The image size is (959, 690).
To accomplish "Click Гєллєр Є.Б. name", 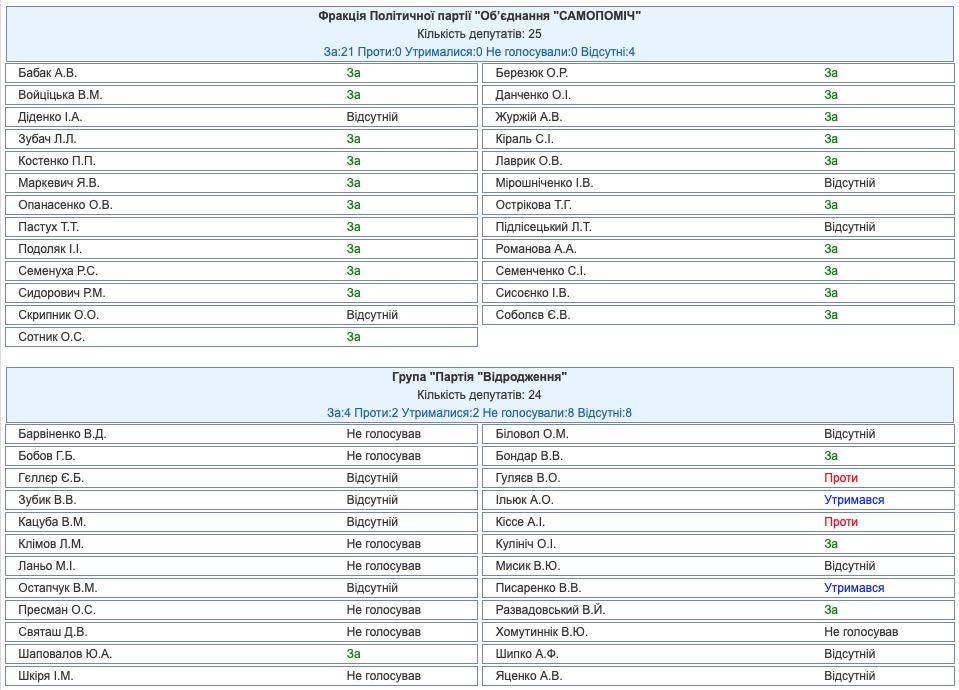I will pyautogui.click(x=51, y=478).
